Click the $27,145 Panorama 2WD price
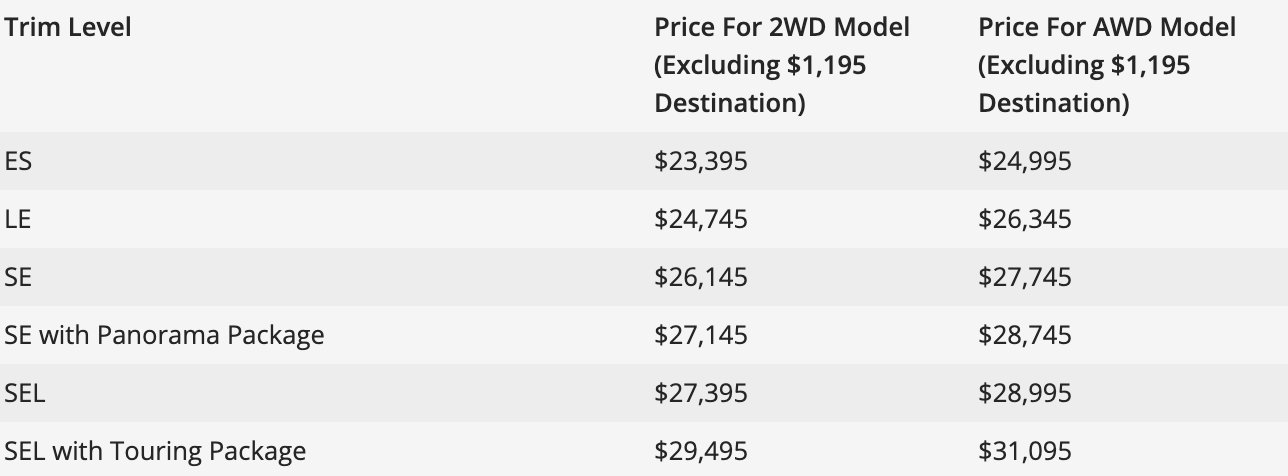Screen dimensions: 1288x476 (700, 335)
